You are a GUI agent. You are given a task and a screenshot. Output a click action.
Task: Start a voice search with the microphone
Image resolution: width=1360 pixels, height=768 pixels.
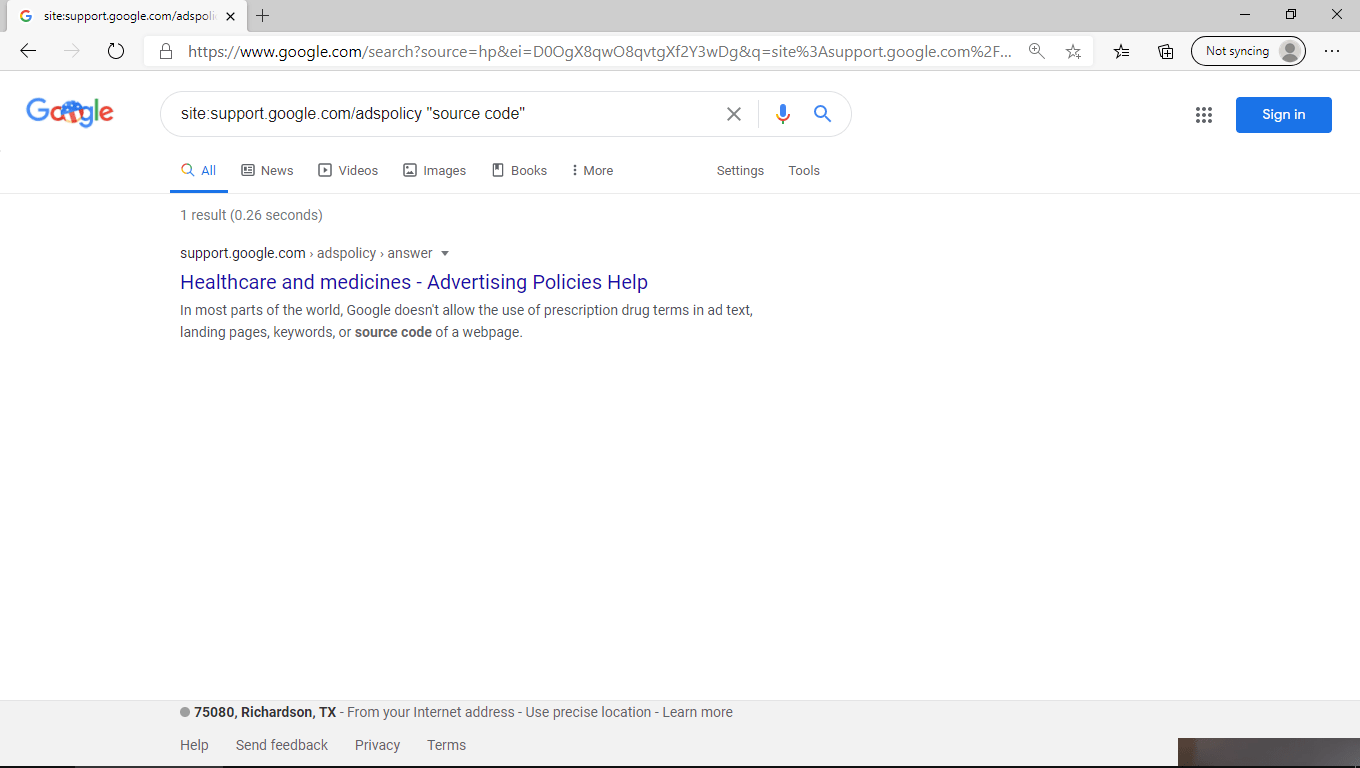point(783,114)
